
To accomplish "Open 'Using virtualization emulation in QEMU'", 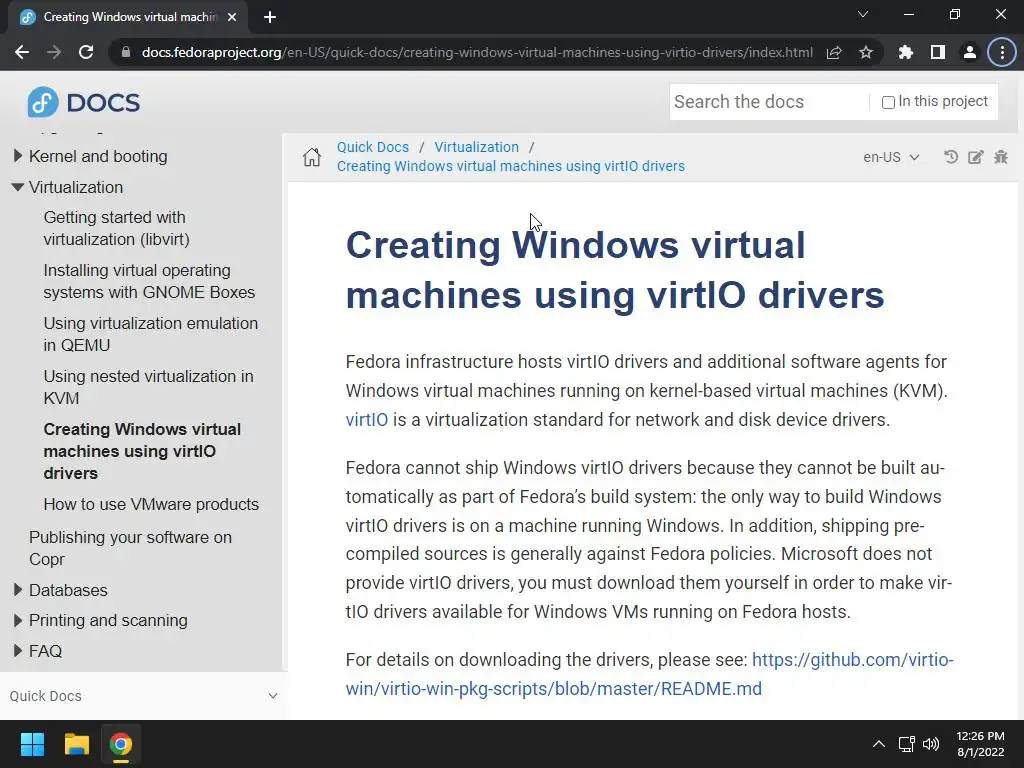I will (150, 334).
